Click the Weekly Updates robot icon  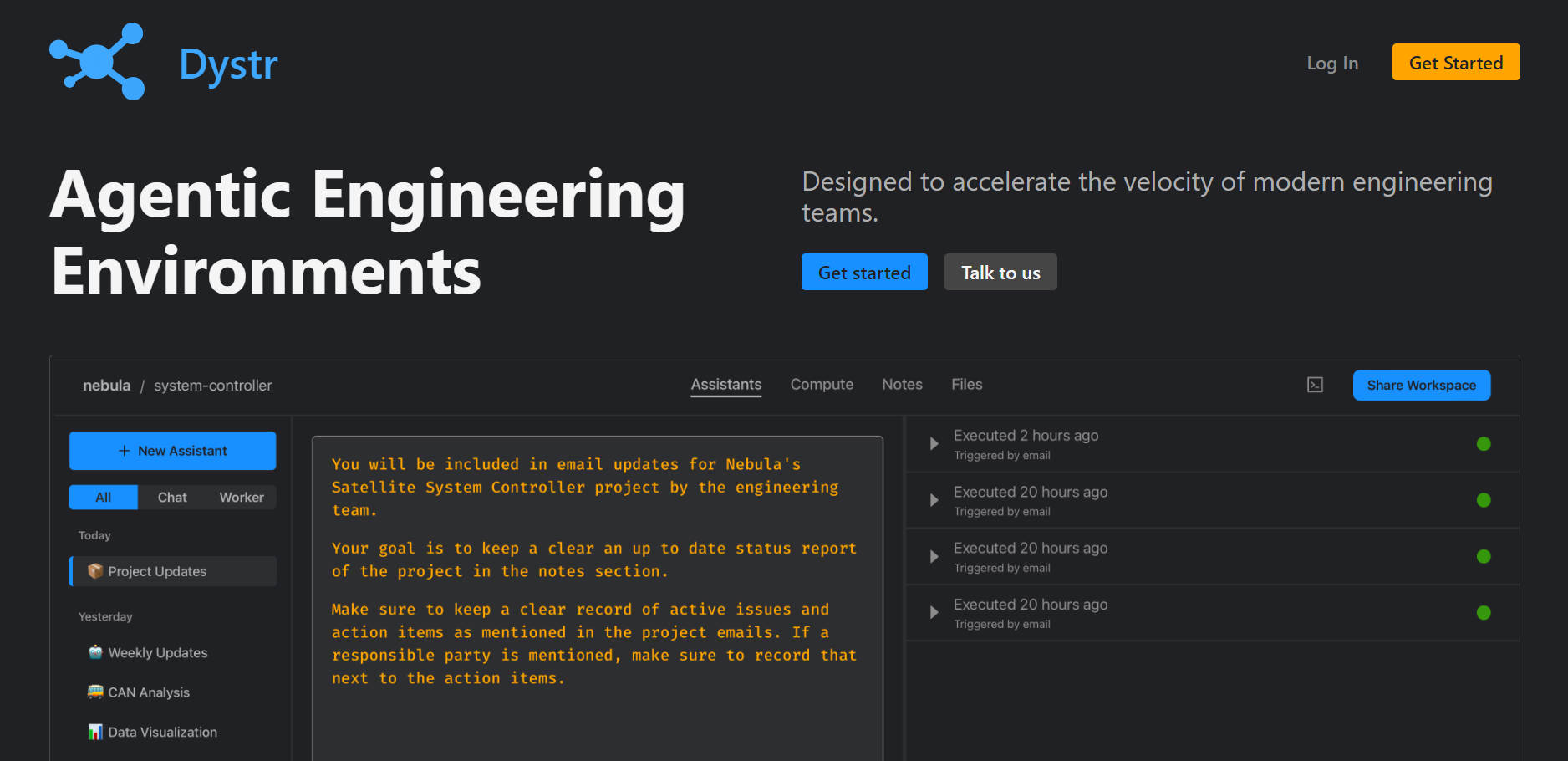(95, 652)
